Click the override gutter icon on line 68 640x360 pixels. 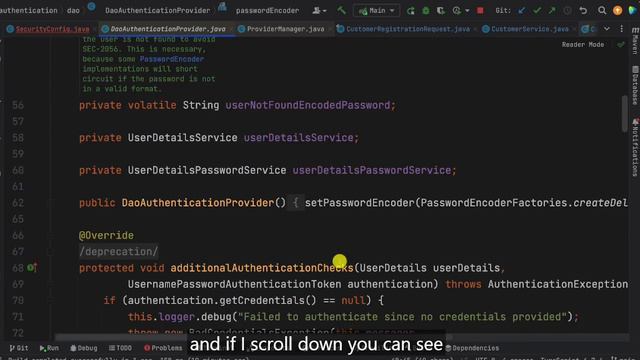tap(32, 268)
